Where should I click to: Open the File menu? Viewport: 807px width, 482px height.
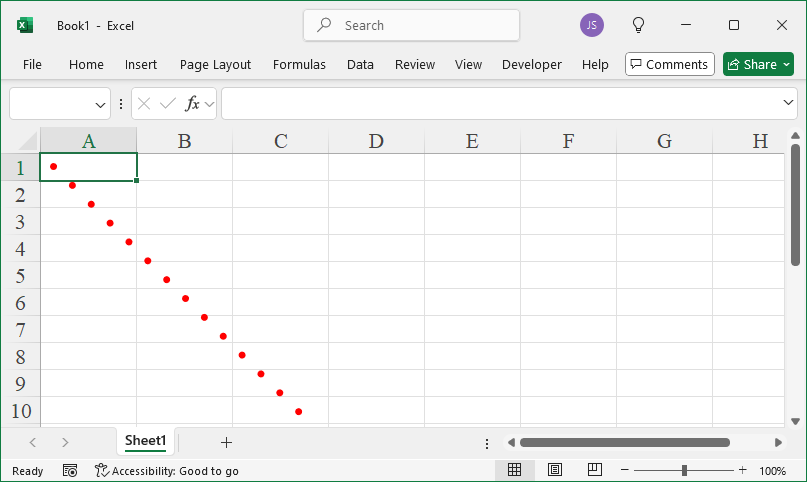coord(32,65)
